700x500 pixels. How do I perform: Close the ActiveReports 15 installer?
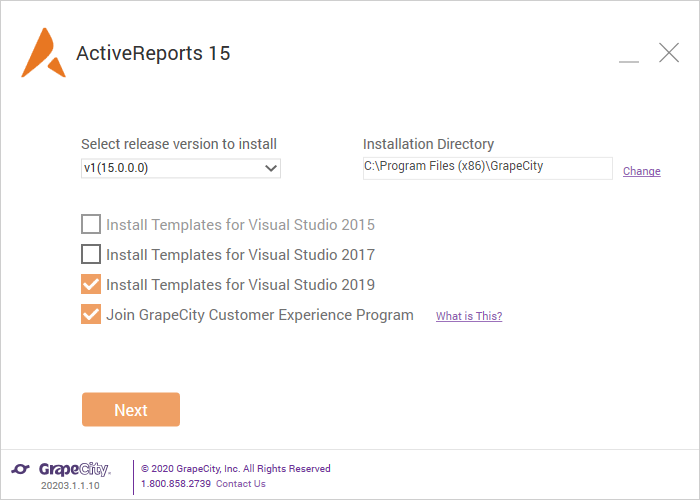click(x=669, y=53)
